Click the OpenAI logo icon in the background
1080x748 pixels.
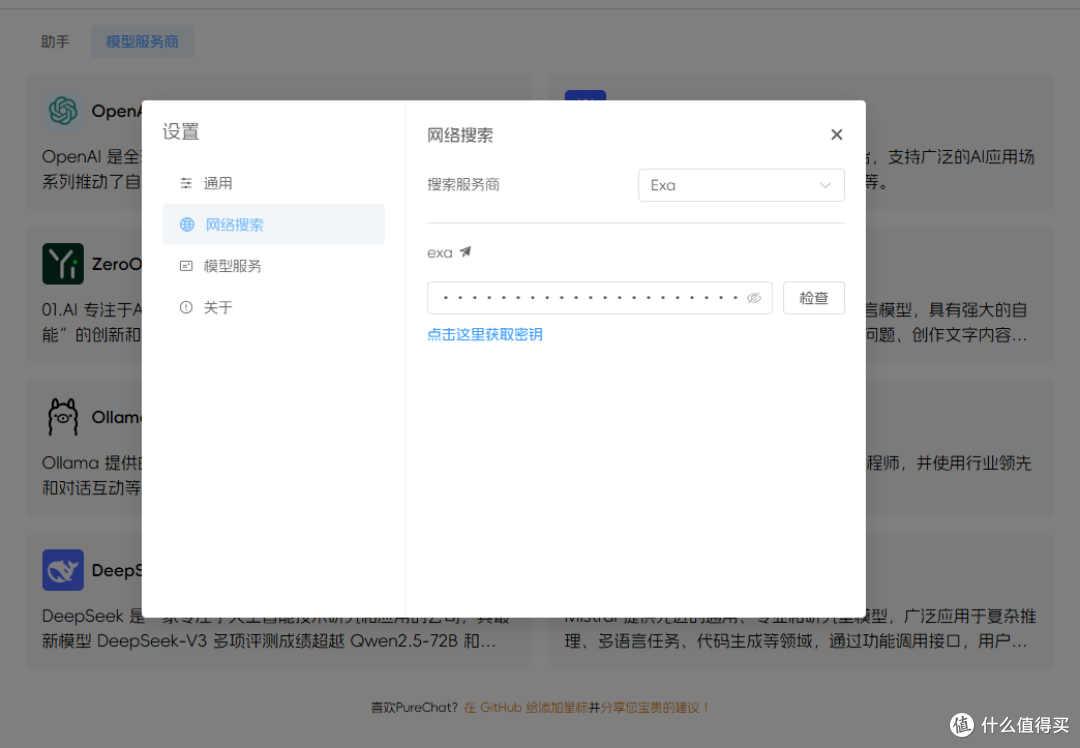pyautogui.click(x=63, y=111)
